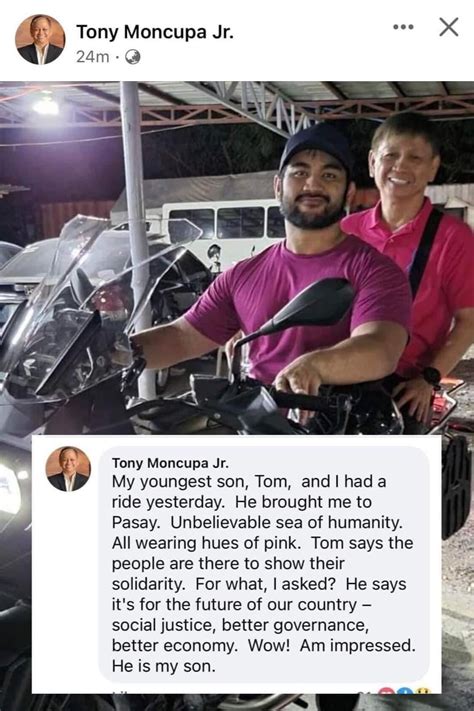Open the three-dots post options menu

point(403,27)
